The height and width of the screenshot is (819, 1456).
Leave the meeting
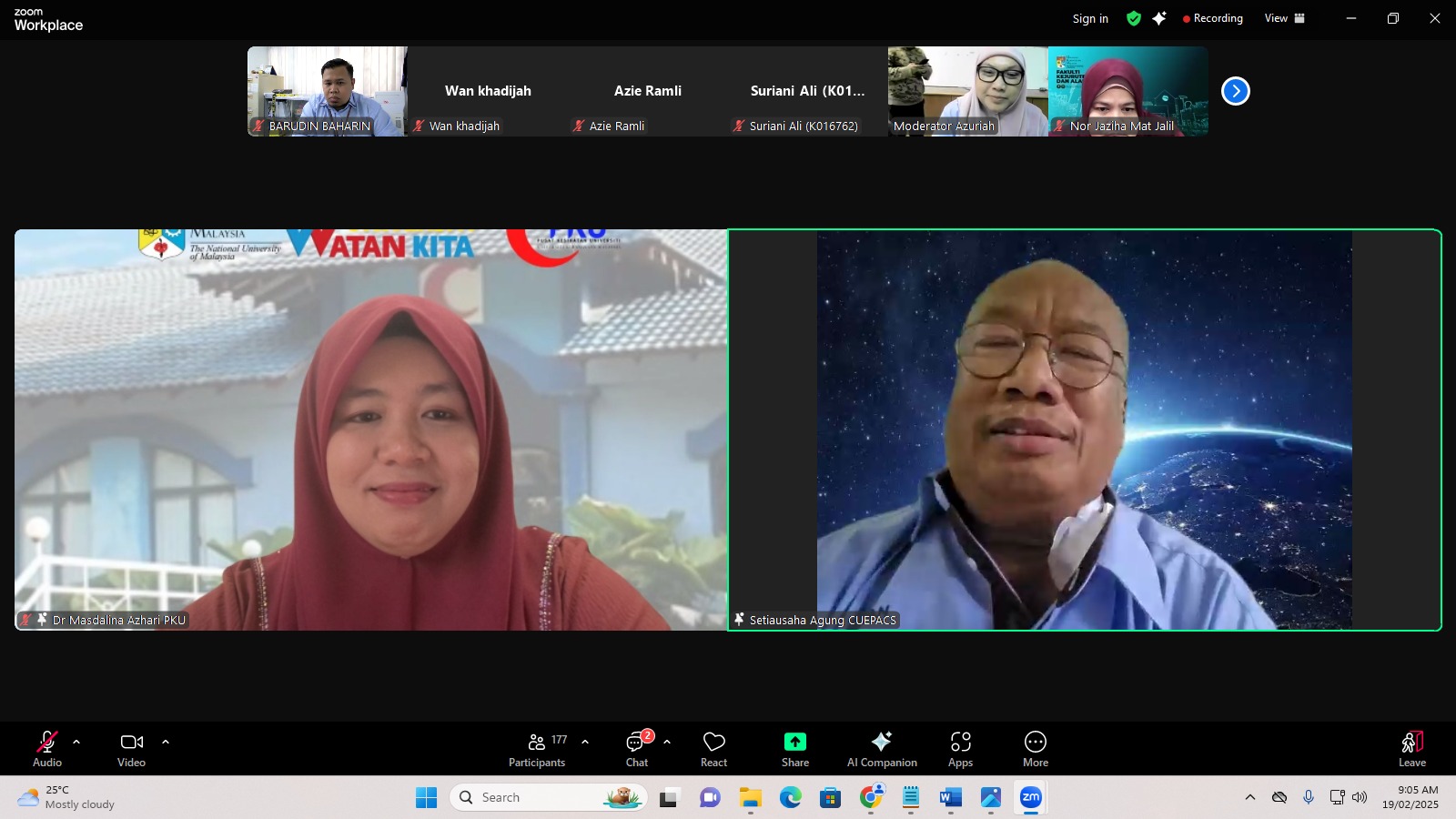point(1411,750)
